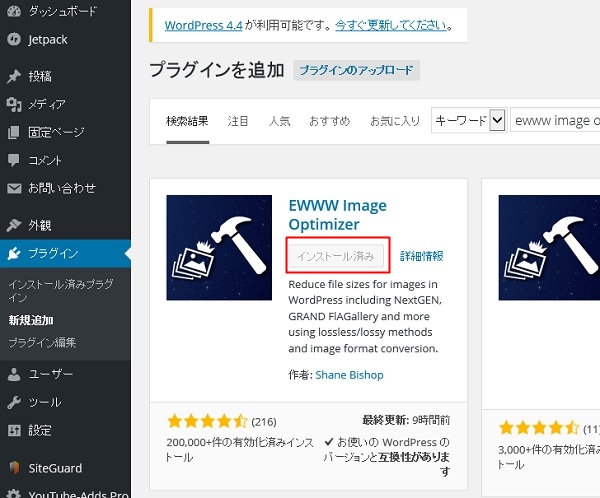
Task: Click star rating on second plugin card
Action: pyautogui.click(x=539, y=427)
